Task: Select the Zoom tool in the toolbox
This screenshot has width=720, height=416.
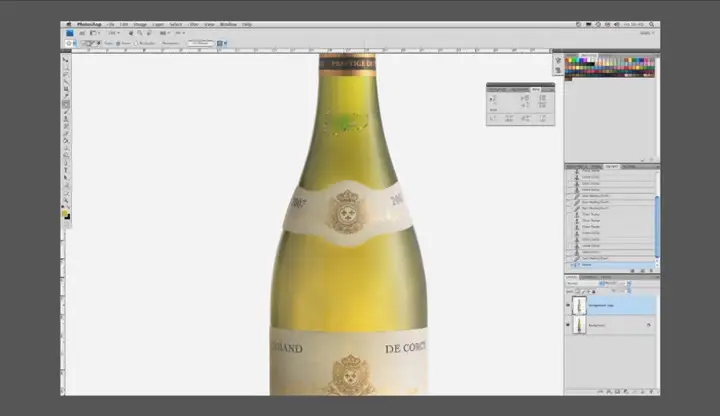Action: (x=66, y=200)
